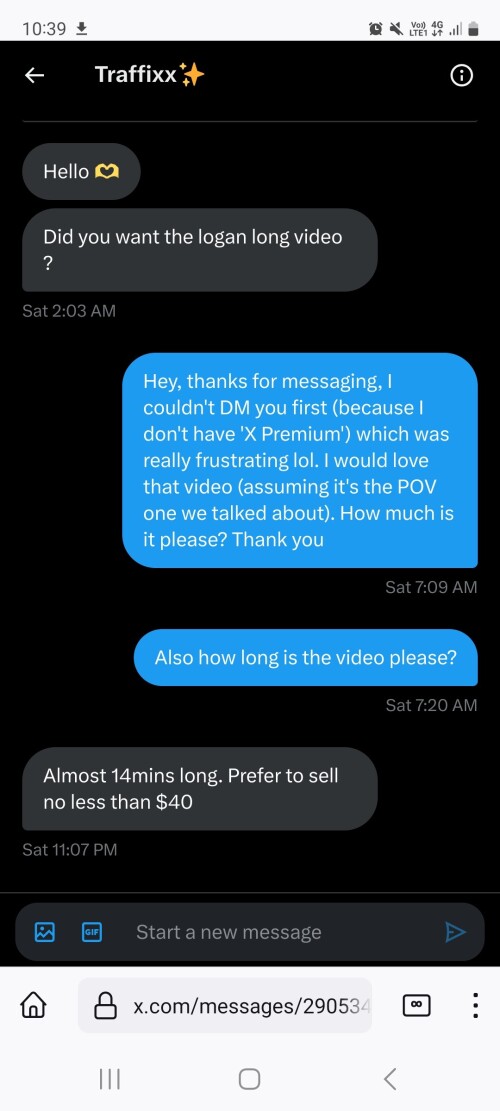Tap the Android home navigation button
This screenshot has height=1111, width=500.
pos(249,1079)
